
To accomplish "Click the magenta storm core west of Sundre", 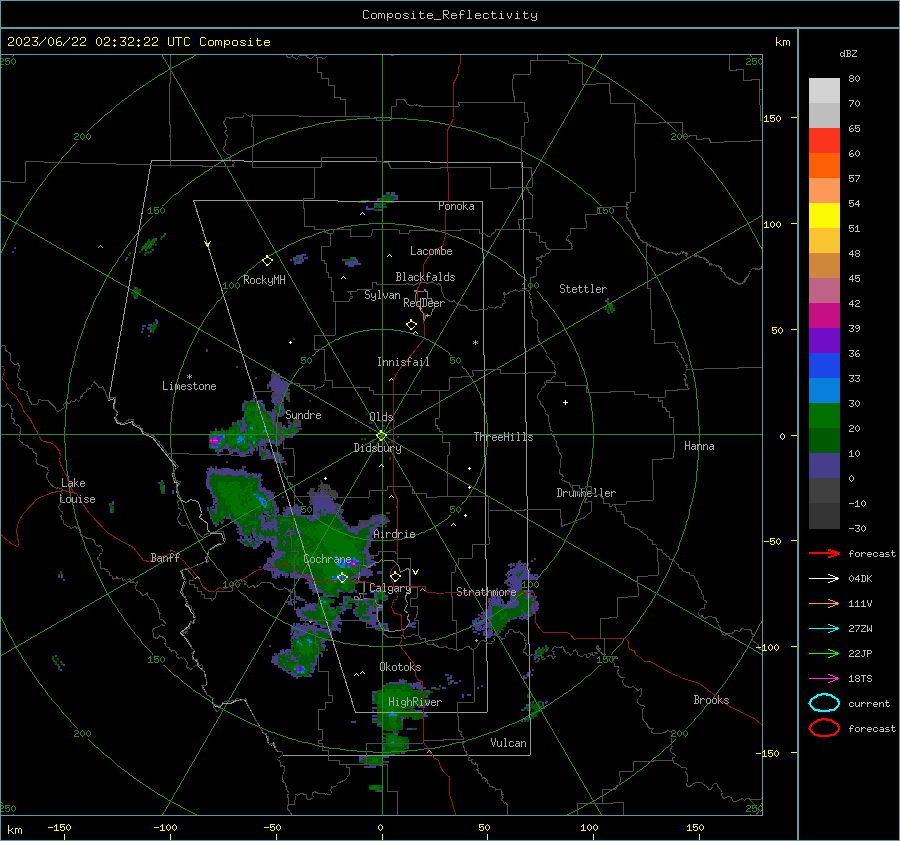I will [216, 441].
